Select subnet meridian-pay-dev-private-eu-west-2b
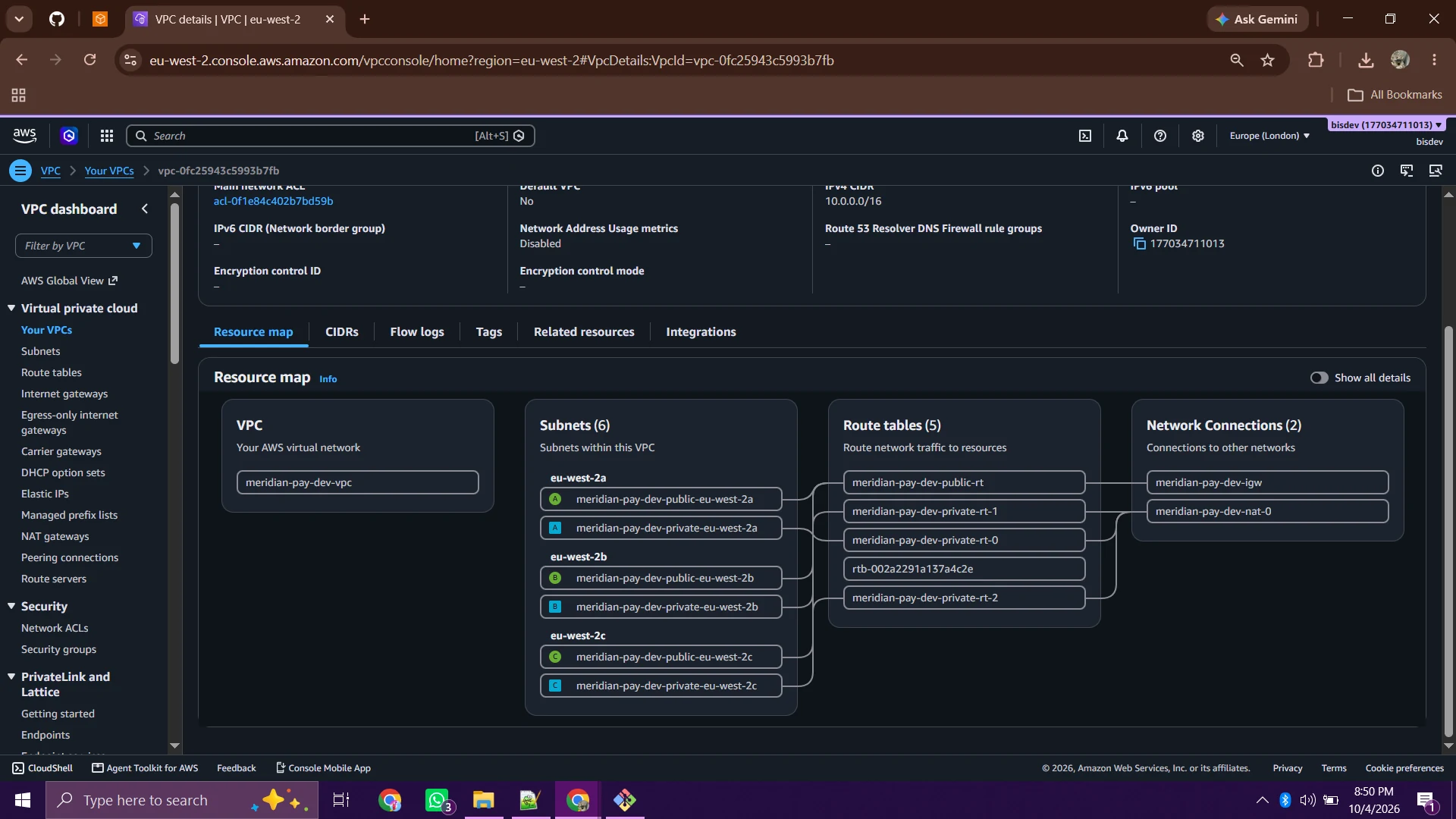 tap(661, 607)
